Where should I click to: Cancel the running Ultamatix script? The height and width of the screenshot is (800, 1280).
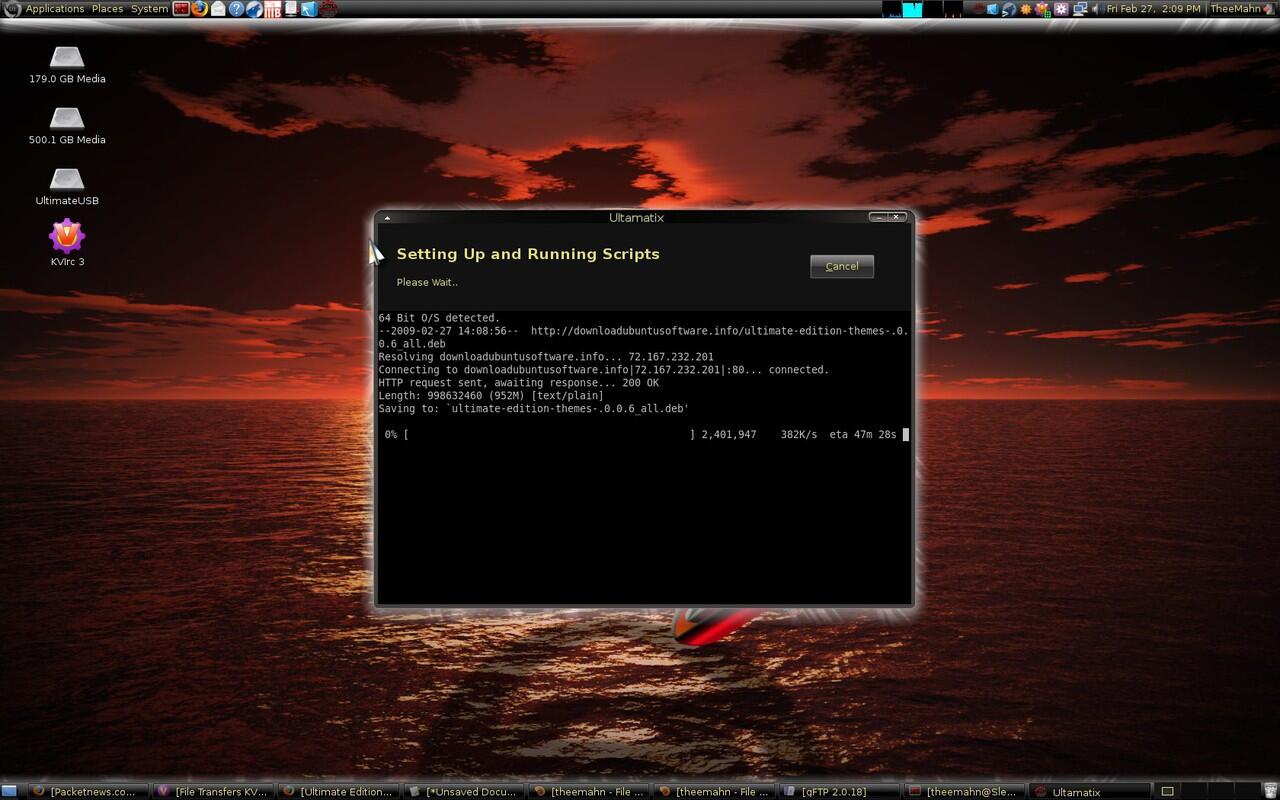click(x=841, y=266)
